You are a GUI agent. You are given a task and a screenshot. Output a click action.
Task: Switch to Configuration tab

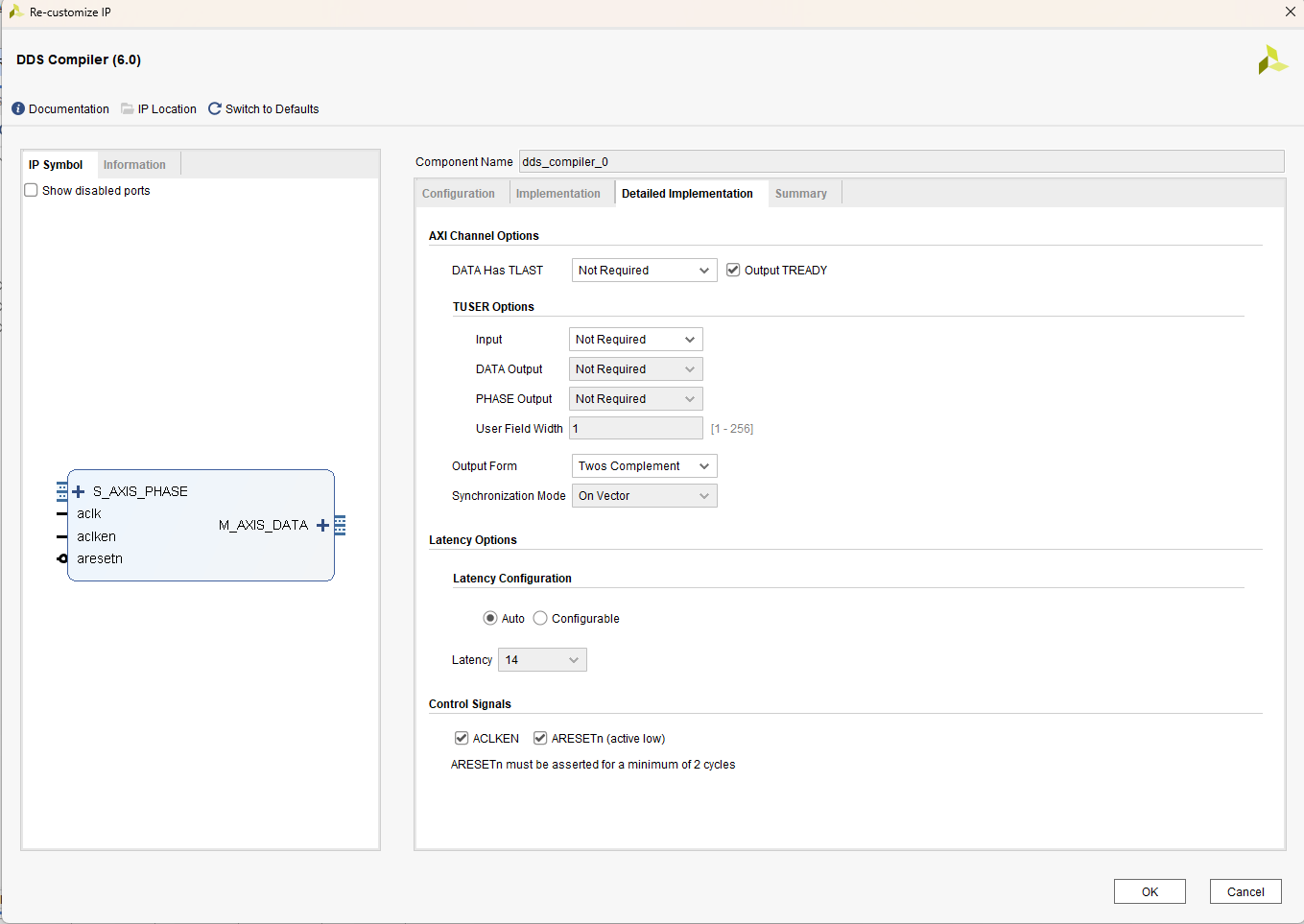(x=459, y=194)
